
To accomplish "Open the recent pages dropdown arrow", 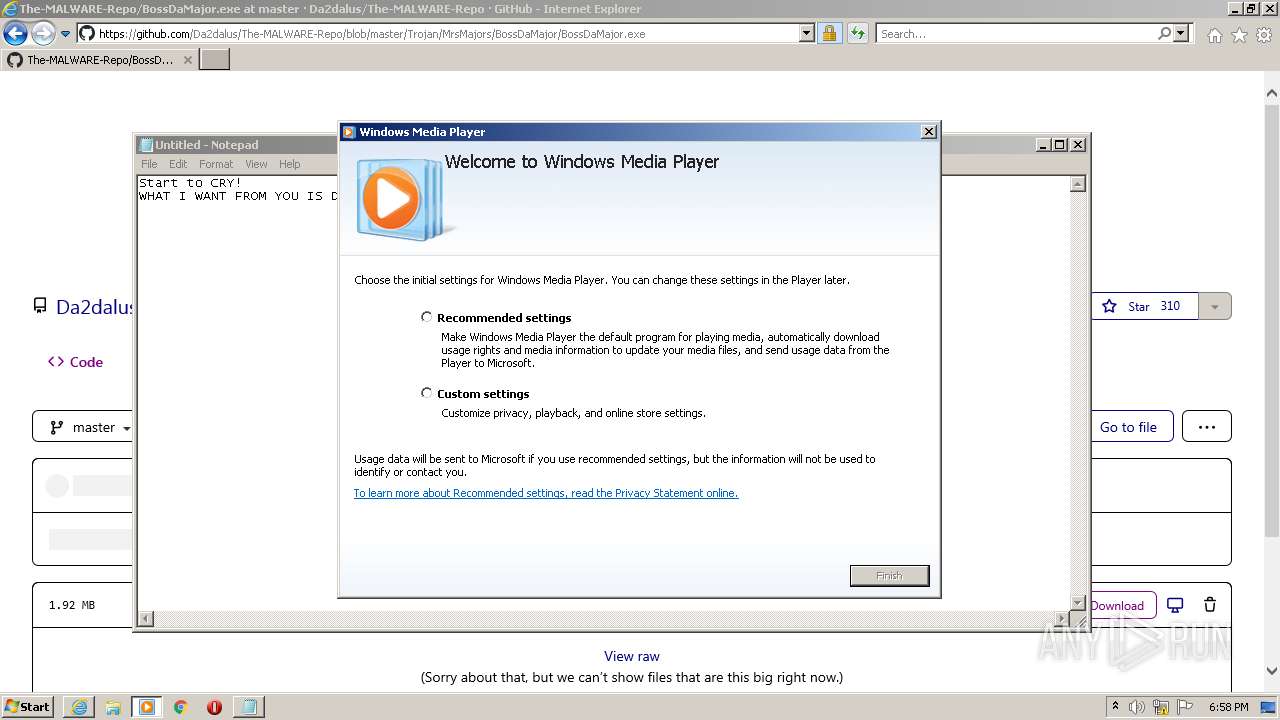I will click(x=66, y=33).
